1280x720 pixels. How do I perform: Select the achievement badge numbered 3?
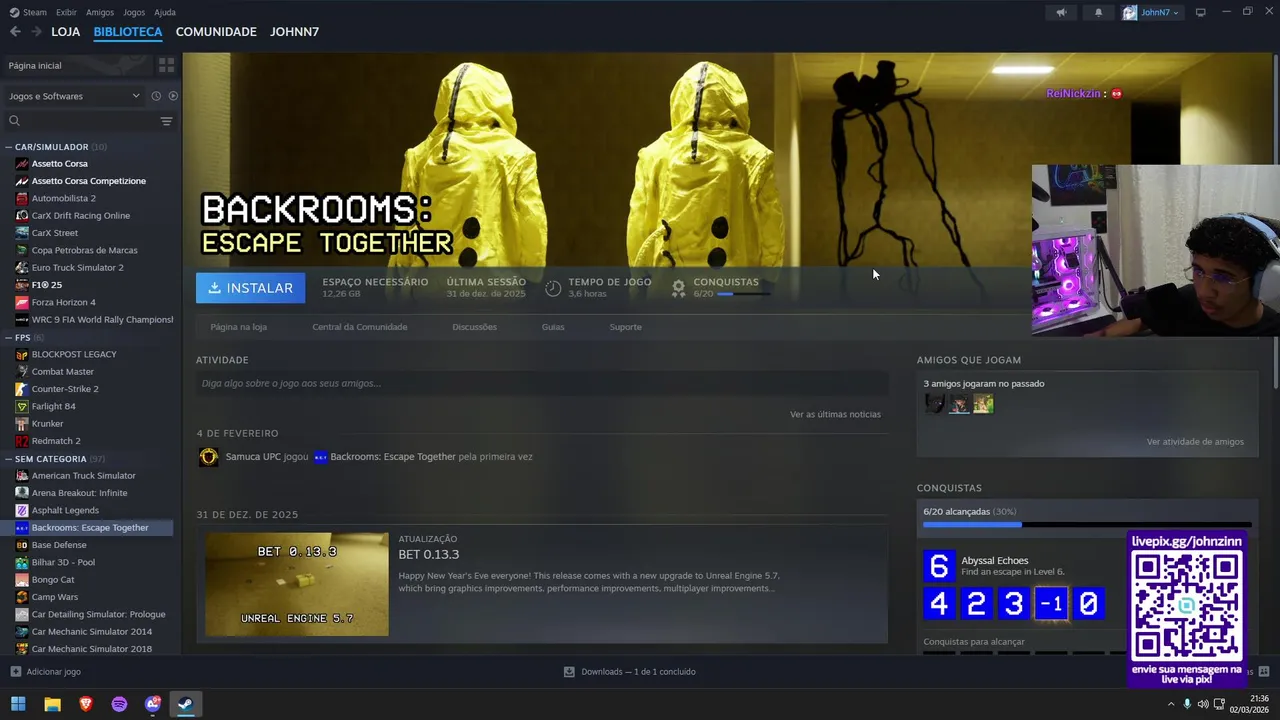tap(1014, 603)
